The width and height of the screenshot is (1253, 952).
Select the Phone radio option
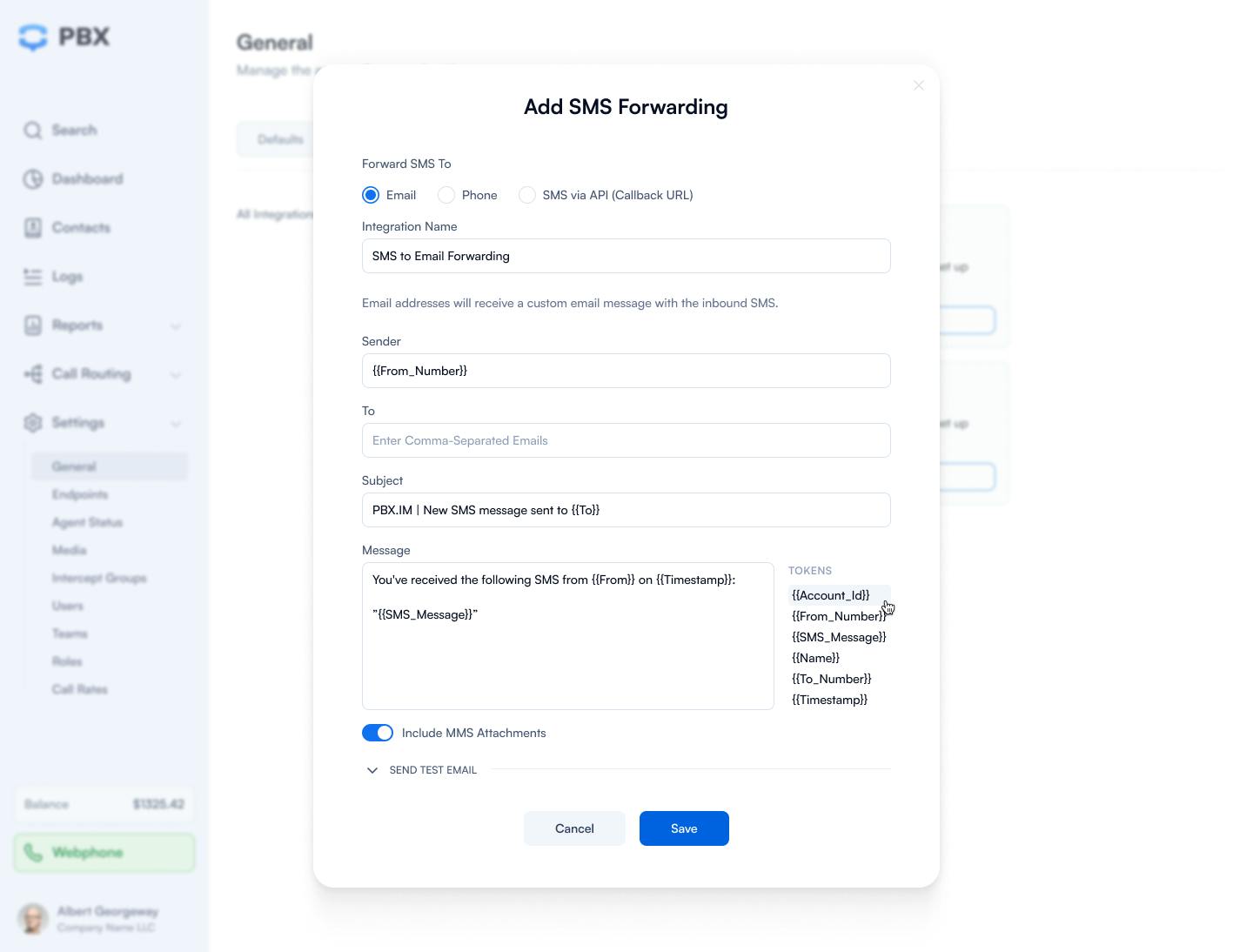pos(446,195)
